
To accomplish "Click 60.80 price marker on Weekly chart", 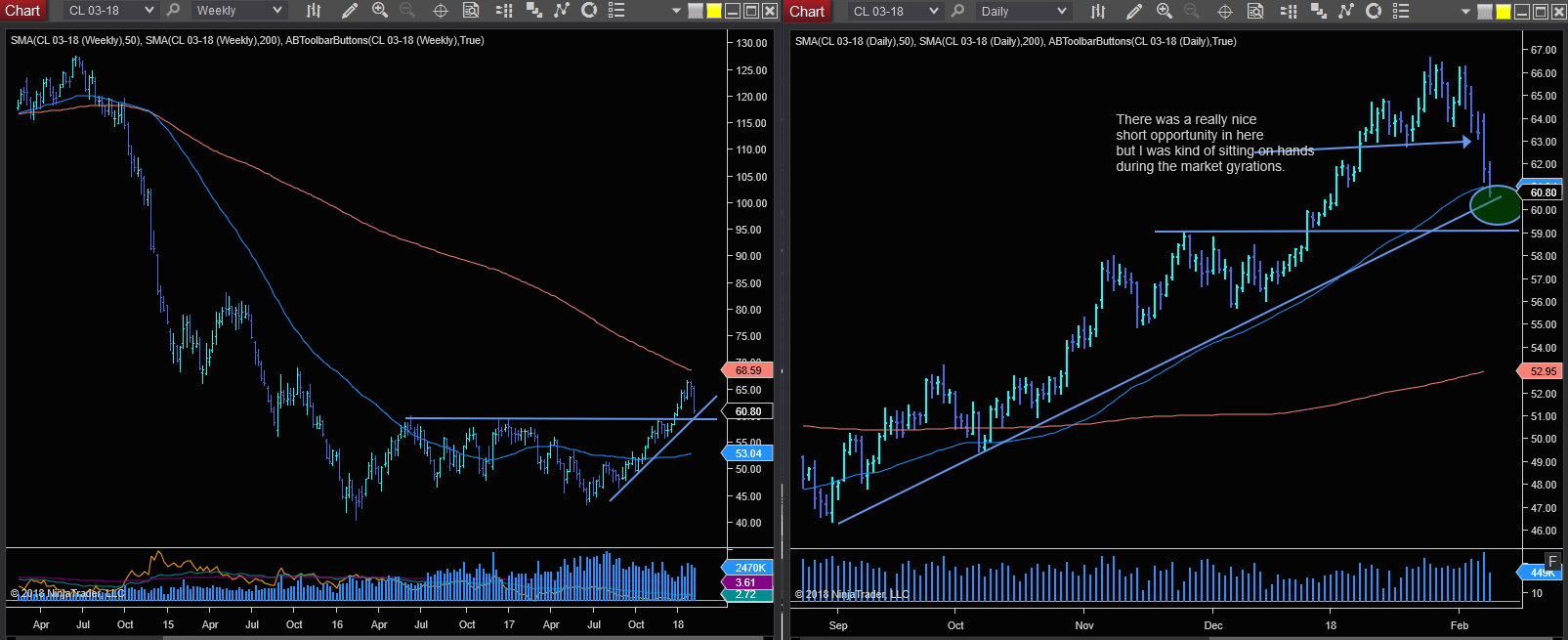I will 747,411.
